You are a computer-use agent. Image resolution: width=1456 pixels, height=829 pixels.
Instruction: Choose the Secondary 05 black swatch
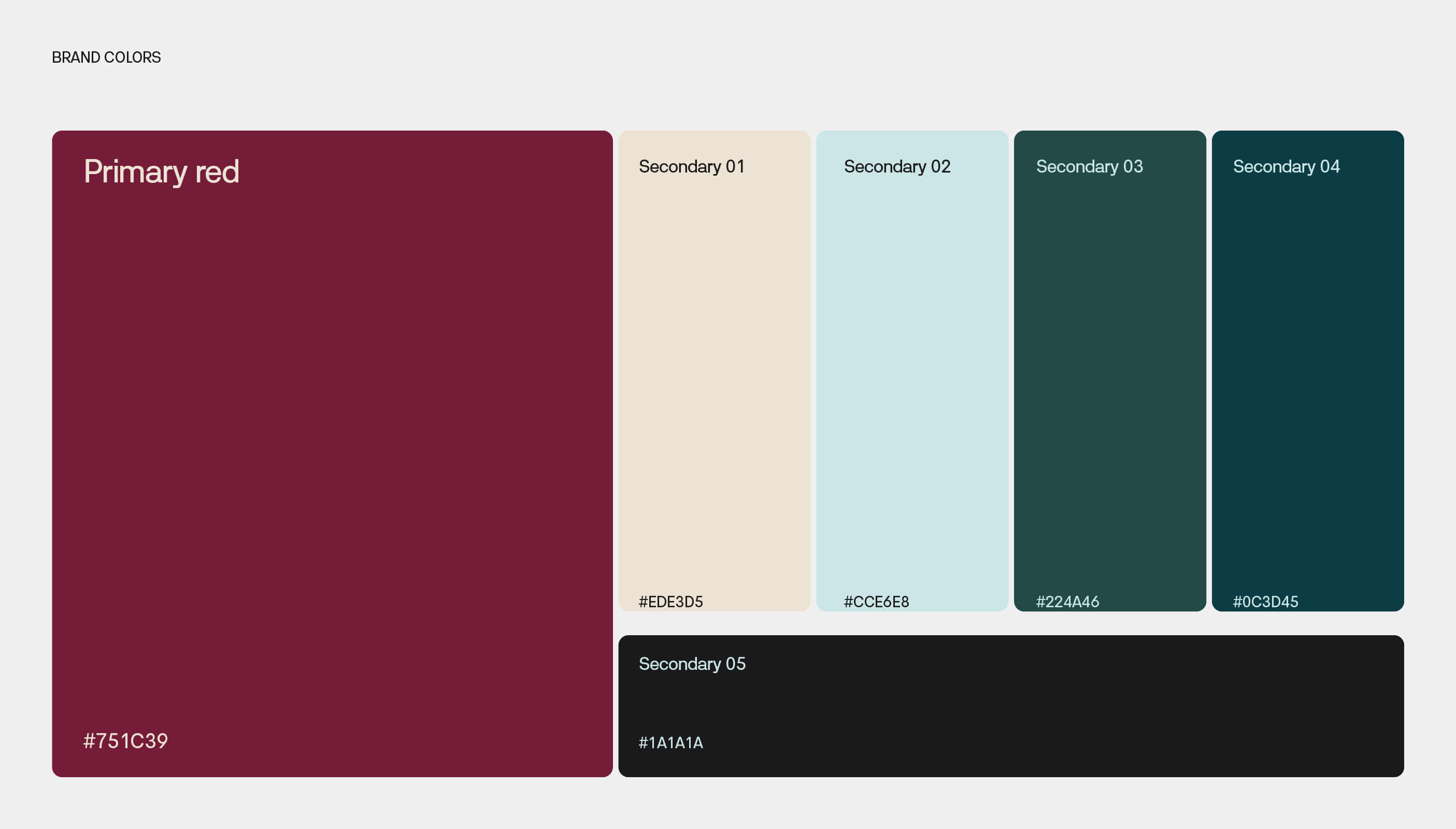1011,706
